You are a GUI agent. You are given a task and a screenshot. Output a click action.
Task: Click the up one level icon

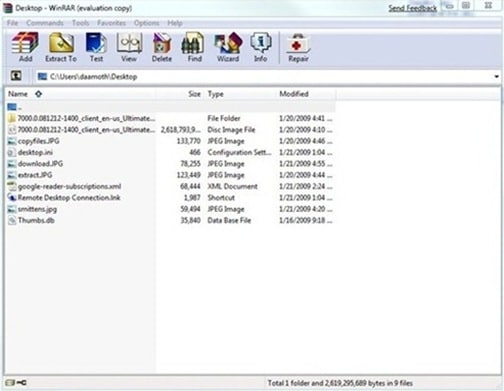(16, 76)
